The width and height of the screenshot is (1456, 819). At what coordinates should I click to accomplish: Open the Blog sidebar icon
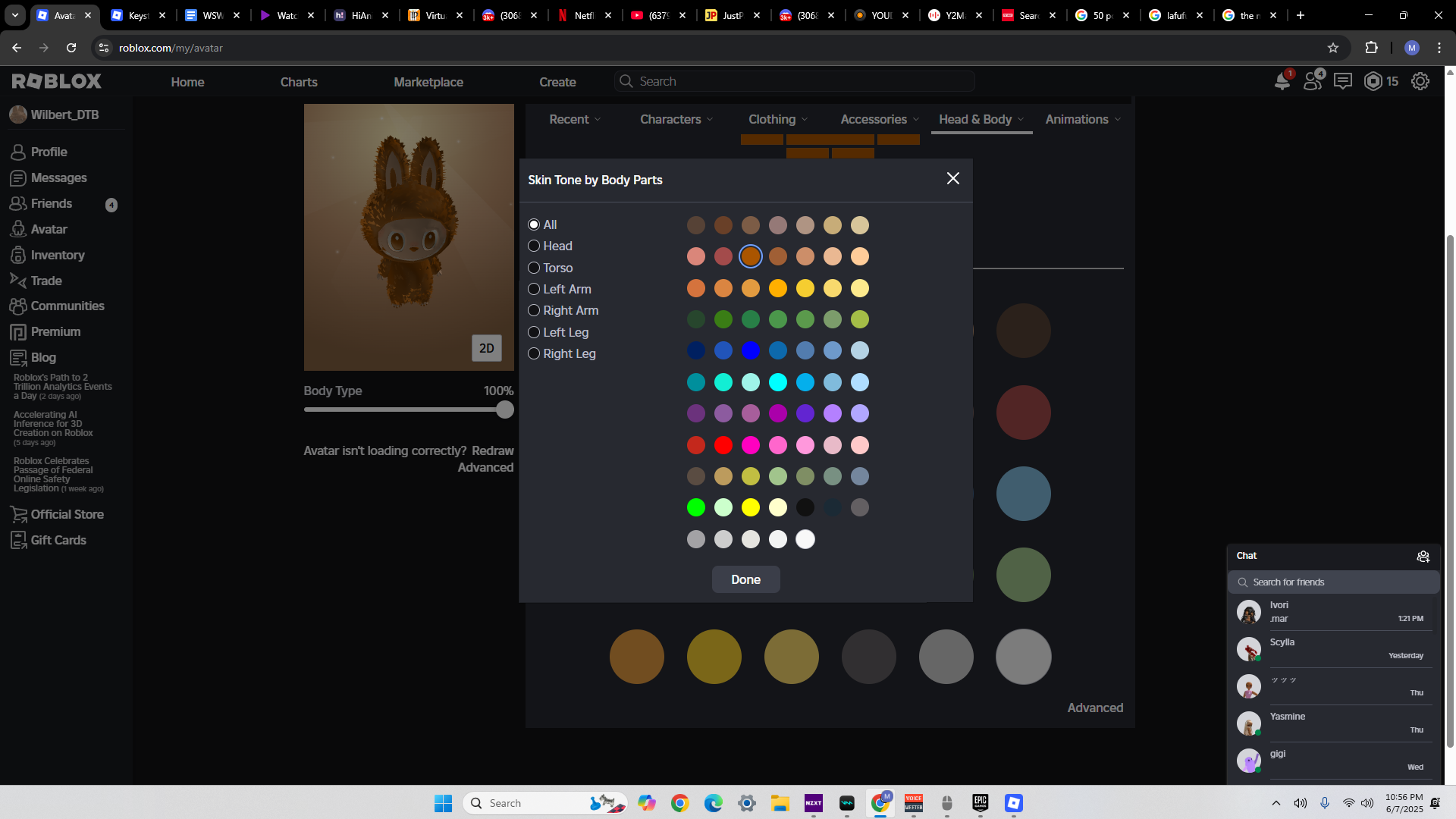18,358
